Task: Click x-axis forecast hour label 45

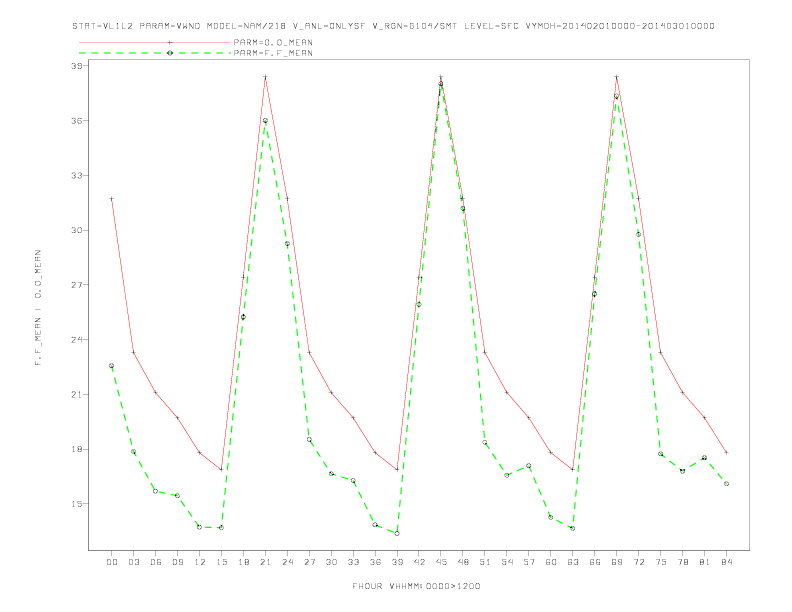Action: click(441, 562)
